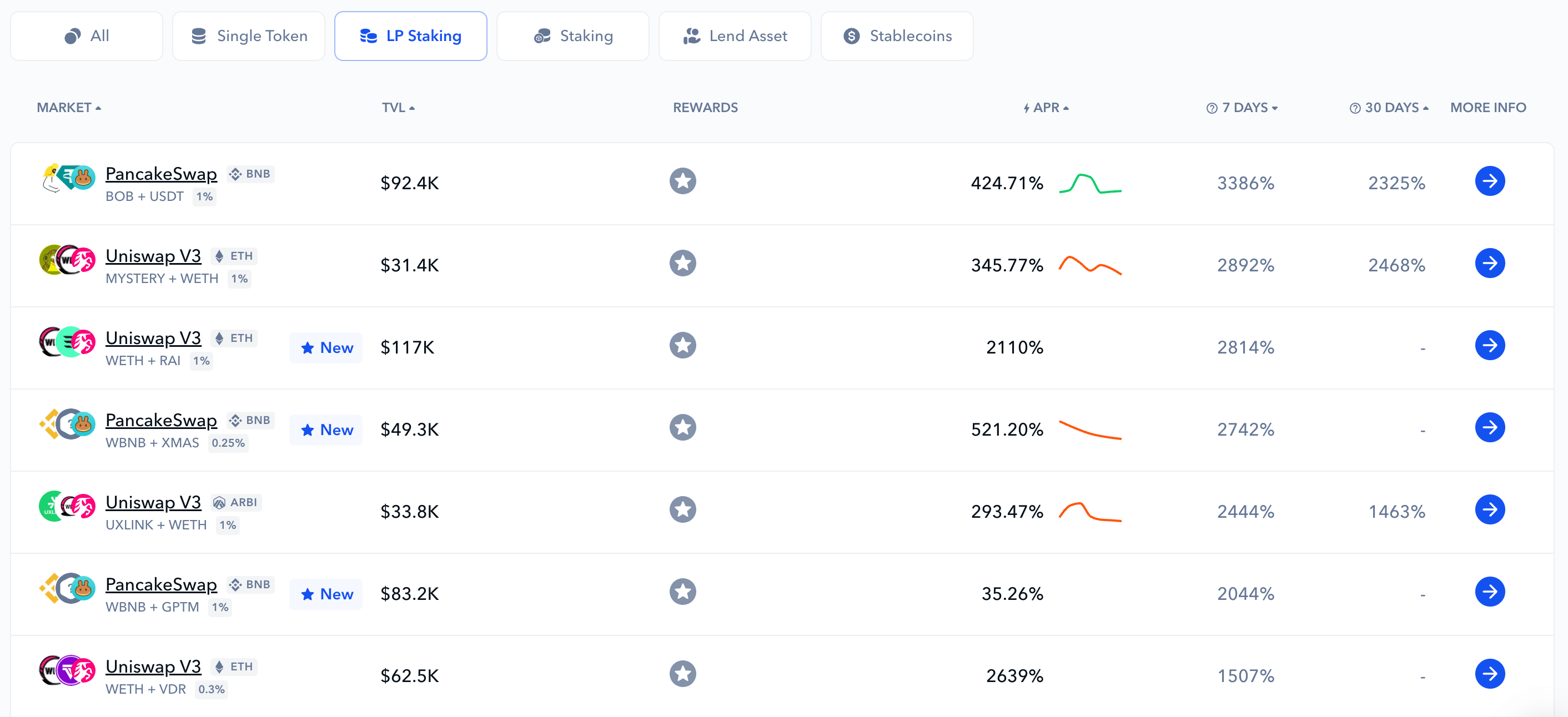1568x717 pixels.
Task: Sort the table by MARKET column
Action: click(x=69, y=108)
